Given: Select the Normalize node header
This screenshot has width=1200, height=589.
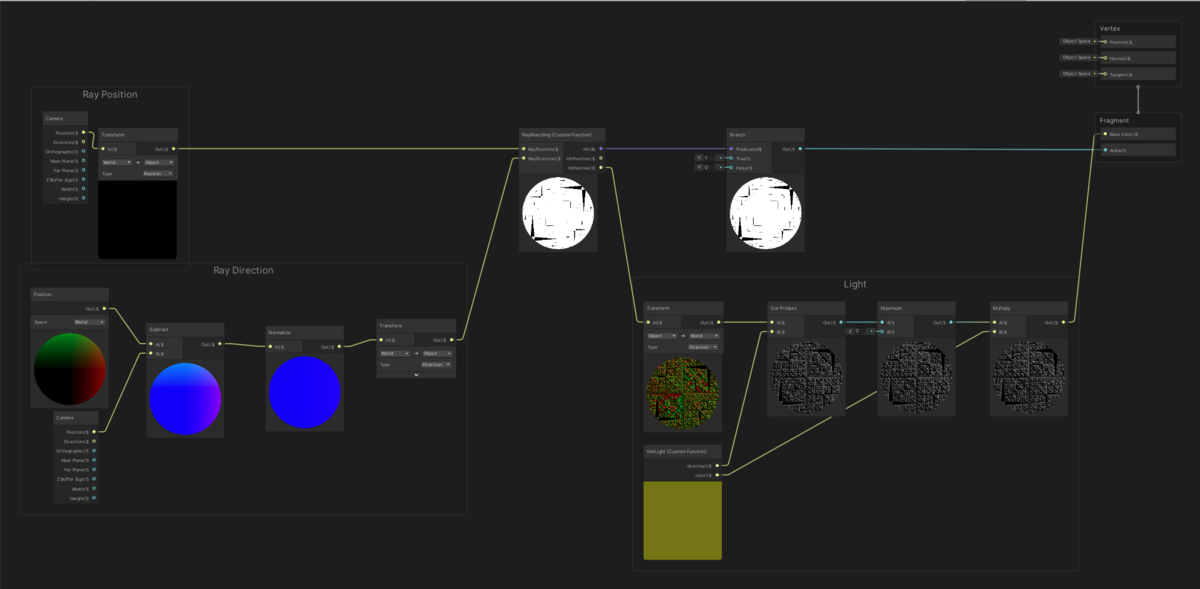Looking at the screenshot, I should click(305, 332).
